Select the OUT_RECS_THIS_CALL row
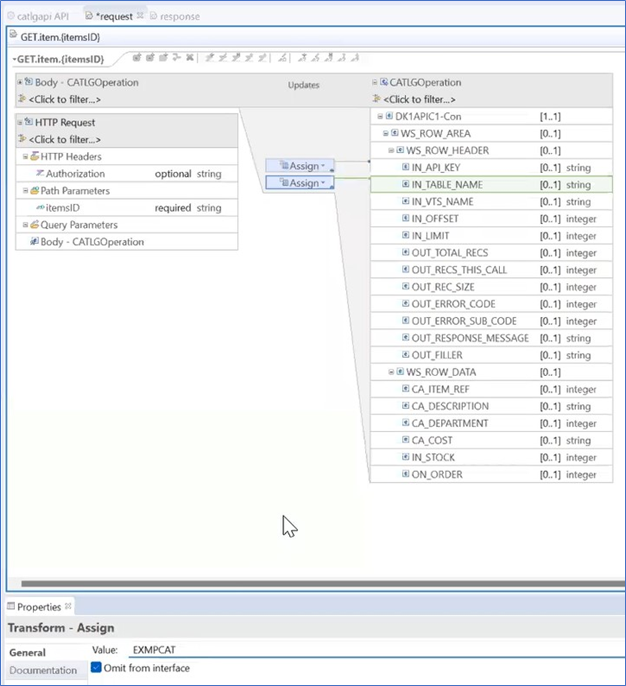 491,270
